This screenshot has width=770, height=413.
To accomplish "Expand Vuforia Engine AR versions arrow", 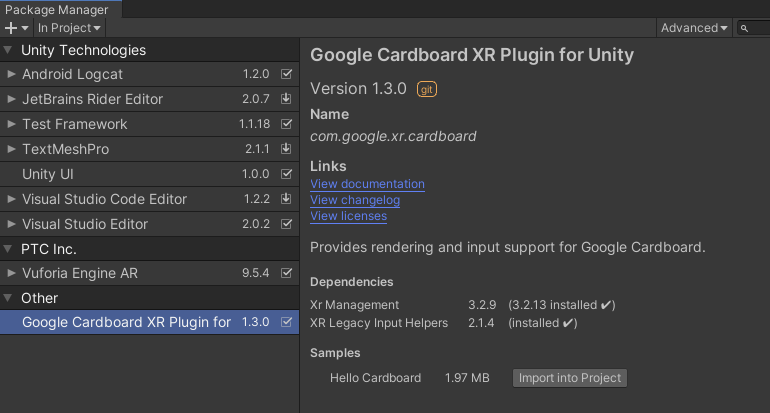I will tap(11, 273).
